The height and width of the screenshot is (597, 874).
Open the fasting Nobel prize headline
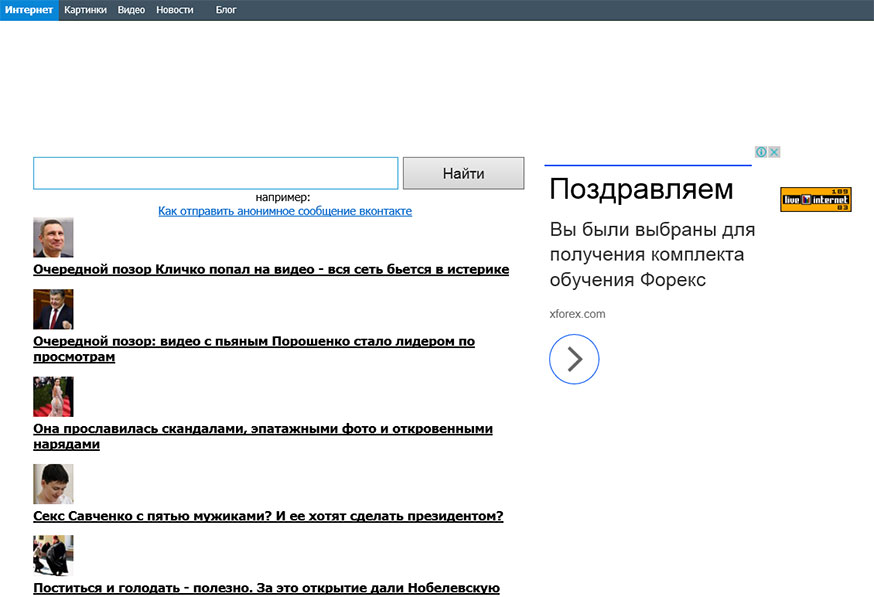coord(266,588)
